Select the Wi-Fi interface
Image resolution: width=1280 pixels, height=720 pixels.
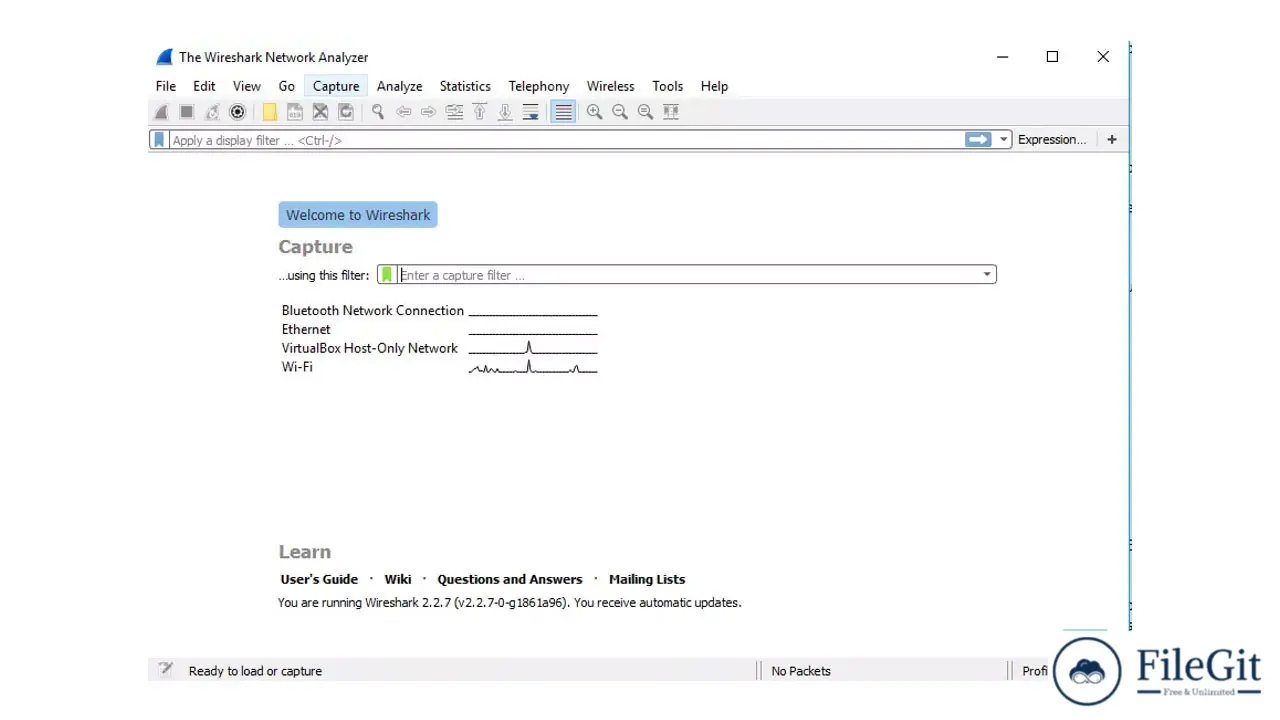pyautogui.click(x=297, y=367)
